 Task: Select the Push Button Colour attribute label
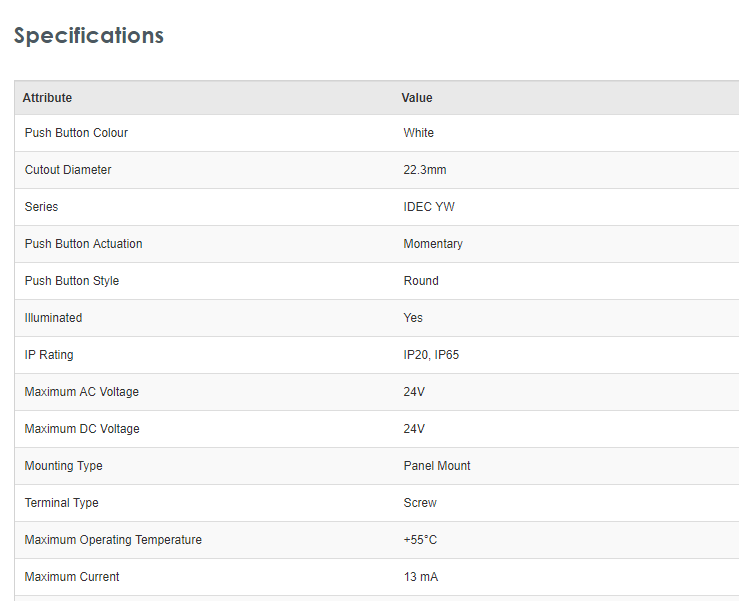76,133
